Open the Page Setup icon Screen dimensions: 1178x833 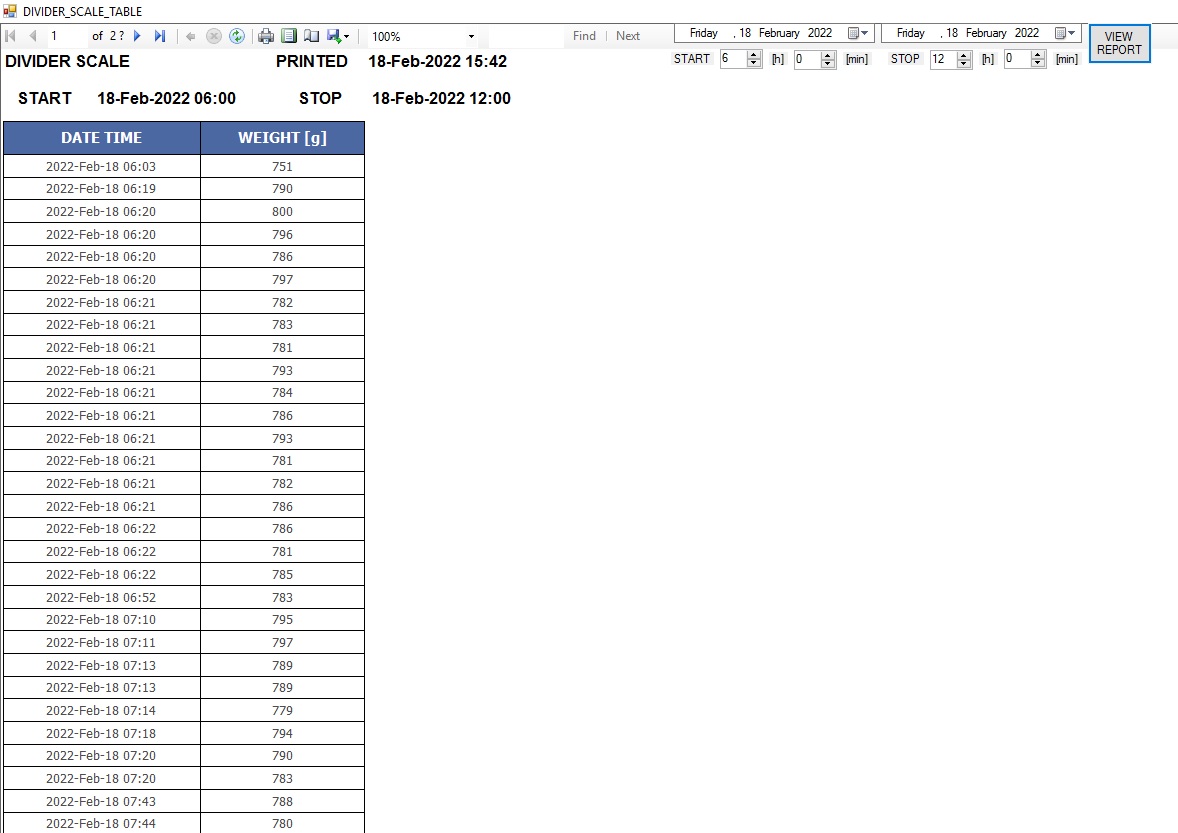point(311,36)
